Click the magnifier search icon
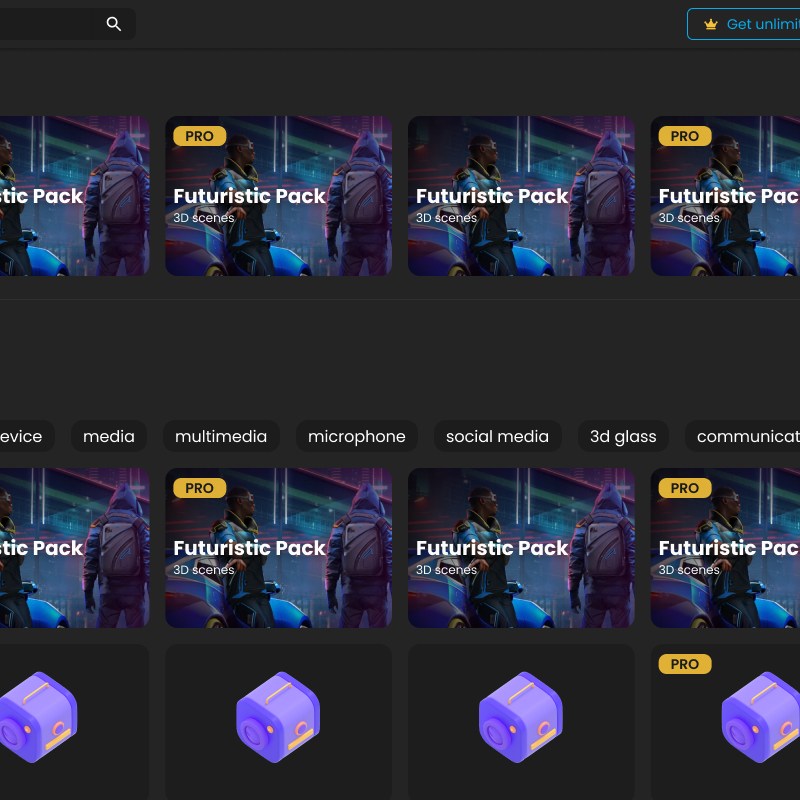This screenshot has height=800, width=800. coord(114,24)
